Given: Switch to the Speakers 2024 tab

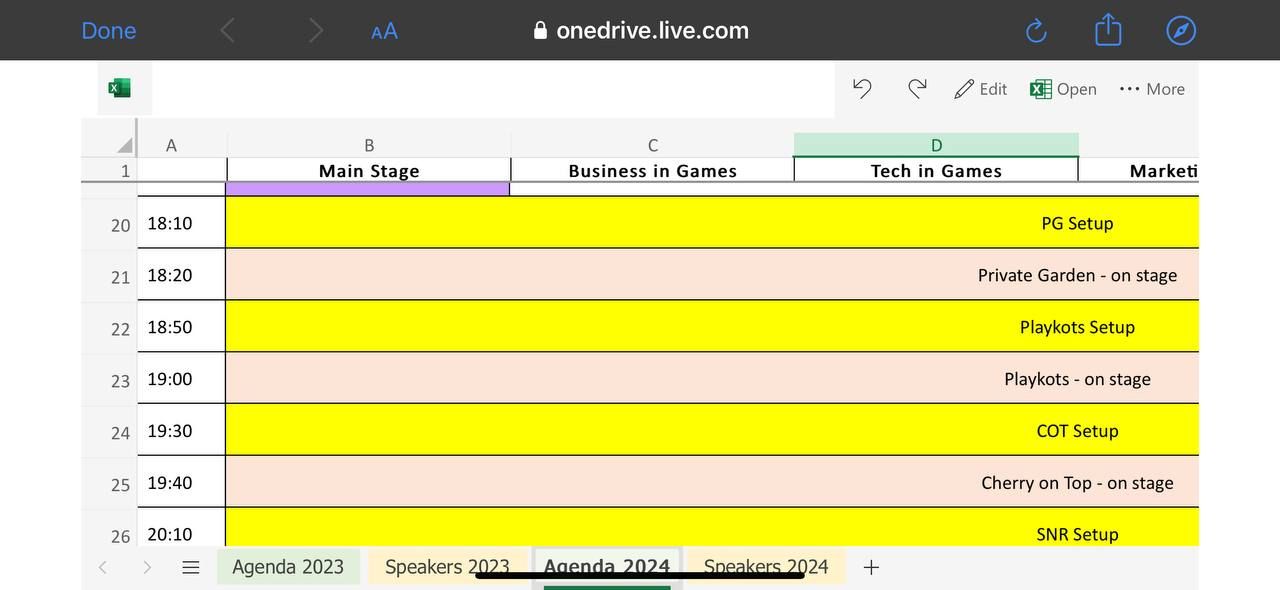Looking at the screenshot, I should [766, 567].
